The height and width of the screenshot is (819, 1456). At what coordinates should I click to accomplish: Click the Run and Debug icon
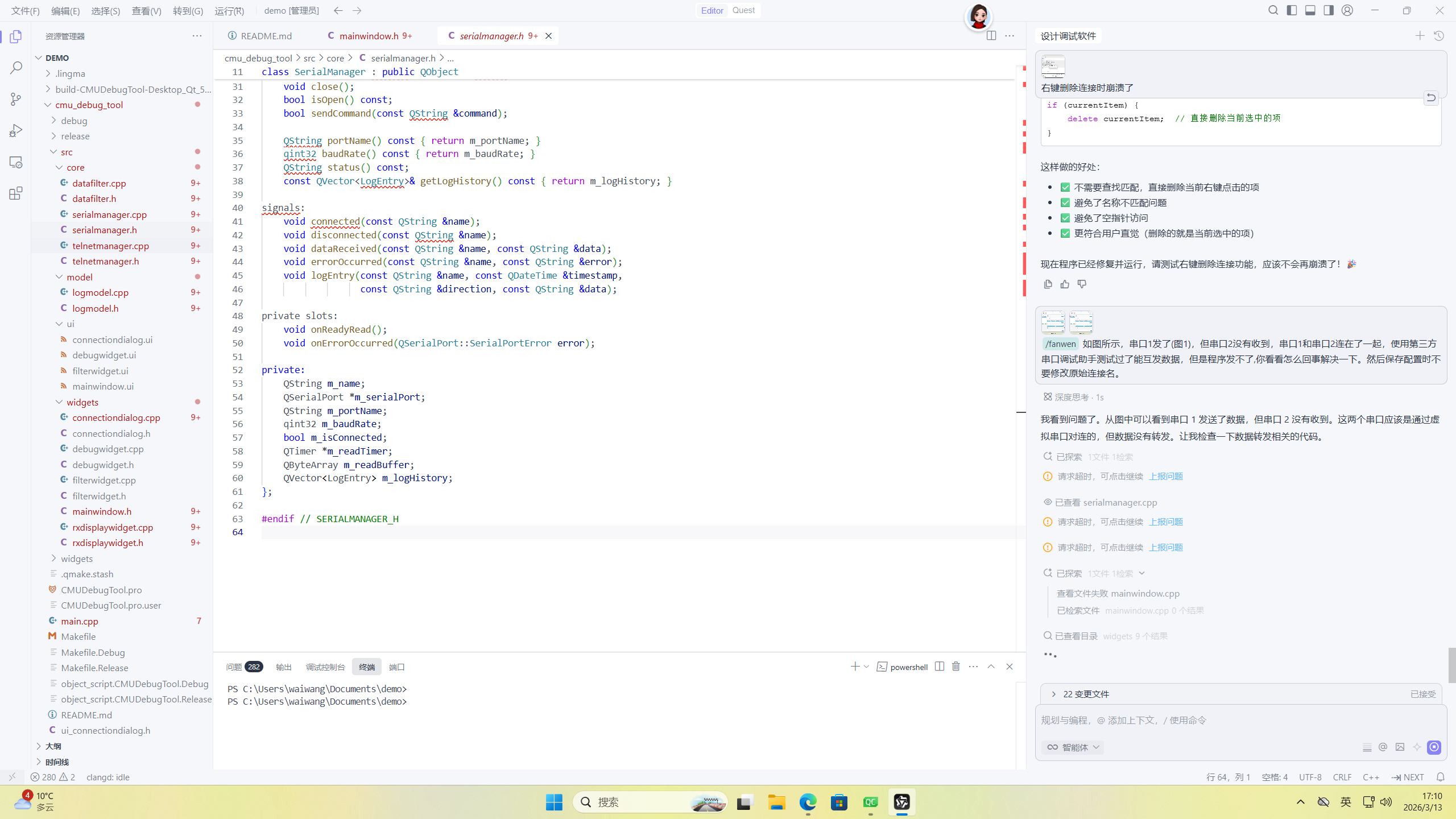[16, 131]
